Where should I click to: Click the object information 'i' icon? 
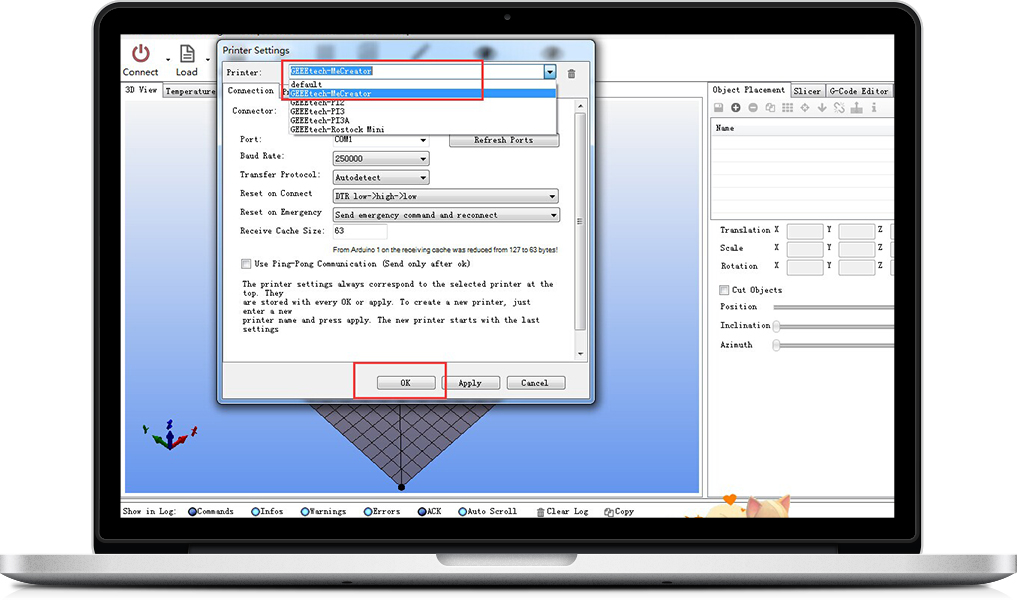874,108
